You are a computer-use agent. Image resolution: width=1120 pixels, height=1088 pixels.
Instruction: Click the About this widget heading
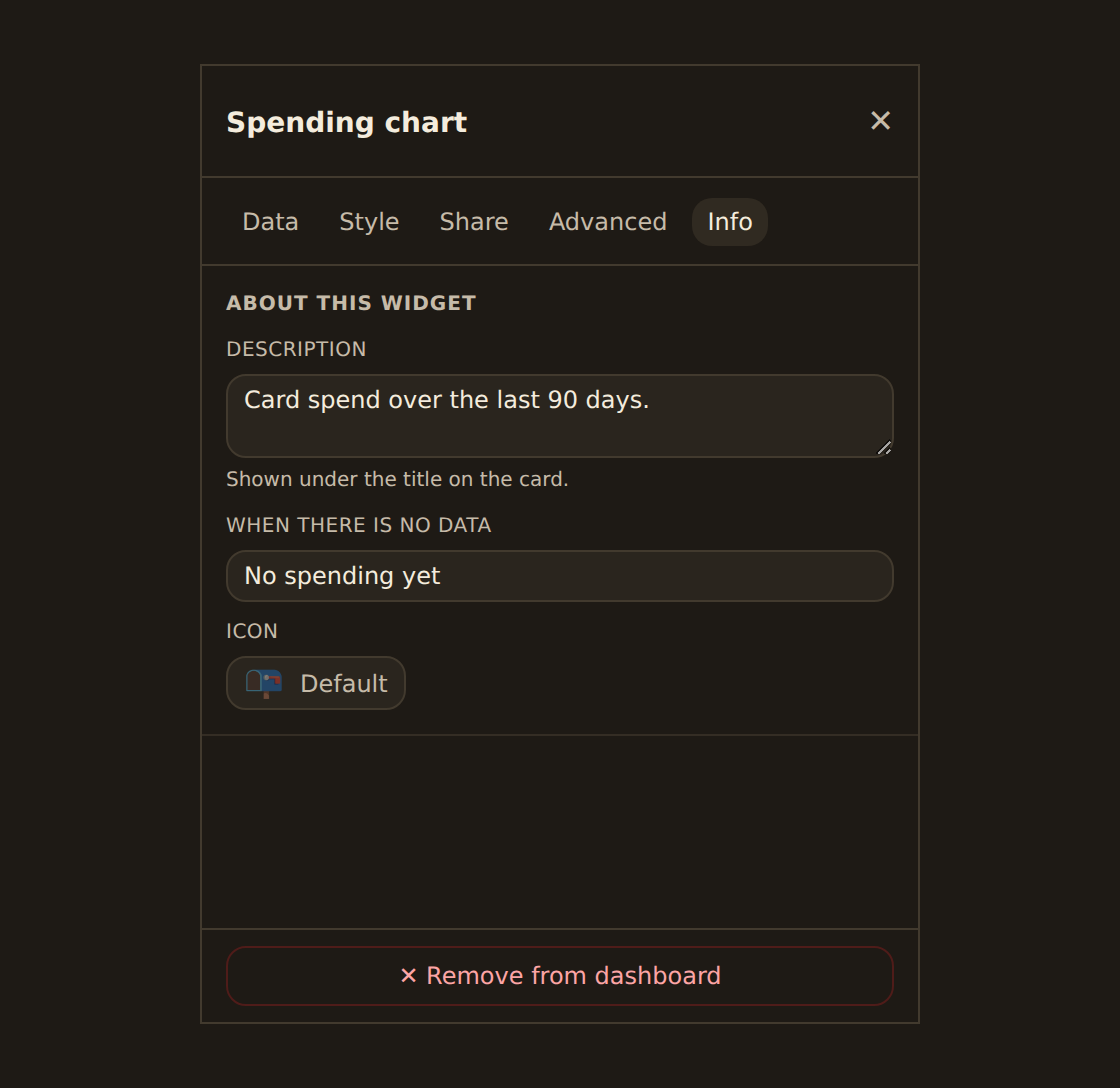[351, 303]
